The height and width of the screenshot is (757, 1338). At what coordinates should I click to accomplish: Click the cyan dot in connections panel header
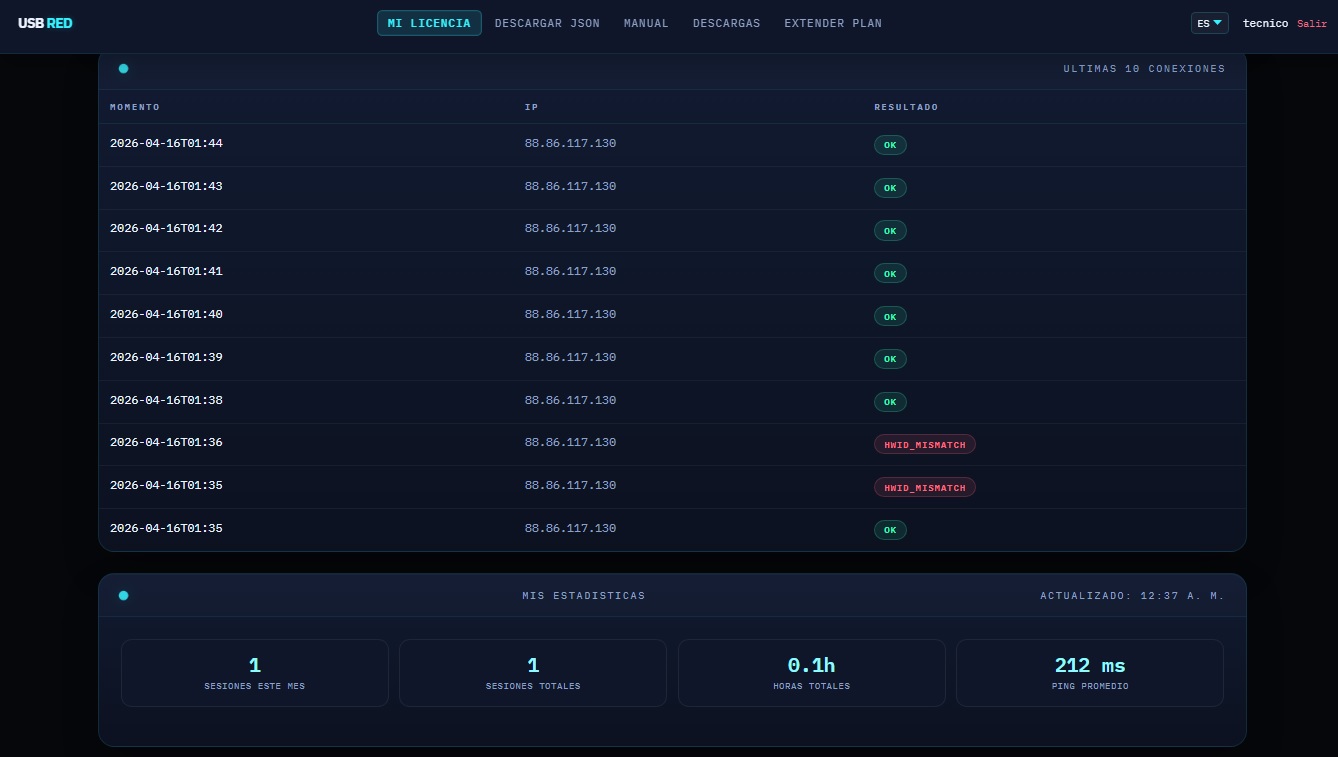coord(124,69)
